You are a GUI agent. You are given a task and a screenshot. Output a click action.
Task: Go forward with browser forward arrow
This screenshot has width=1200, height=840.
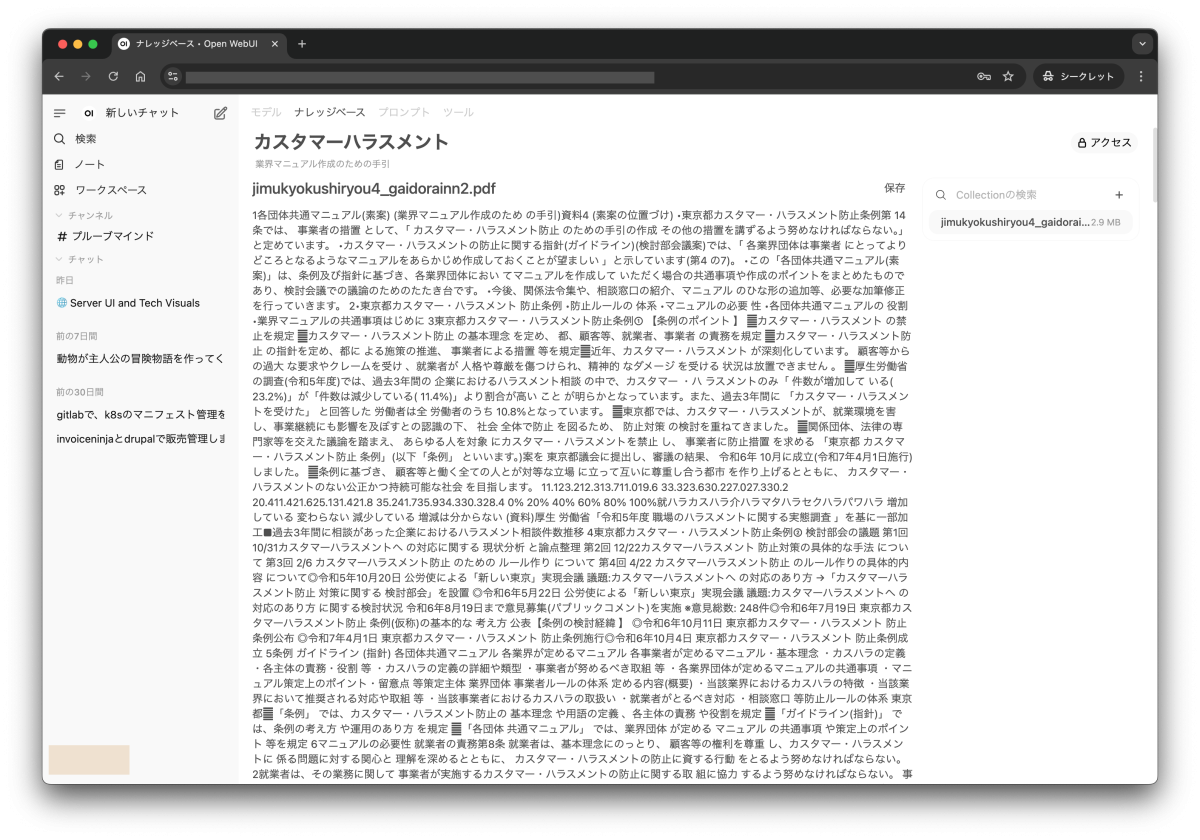click(x=86, y=76)
